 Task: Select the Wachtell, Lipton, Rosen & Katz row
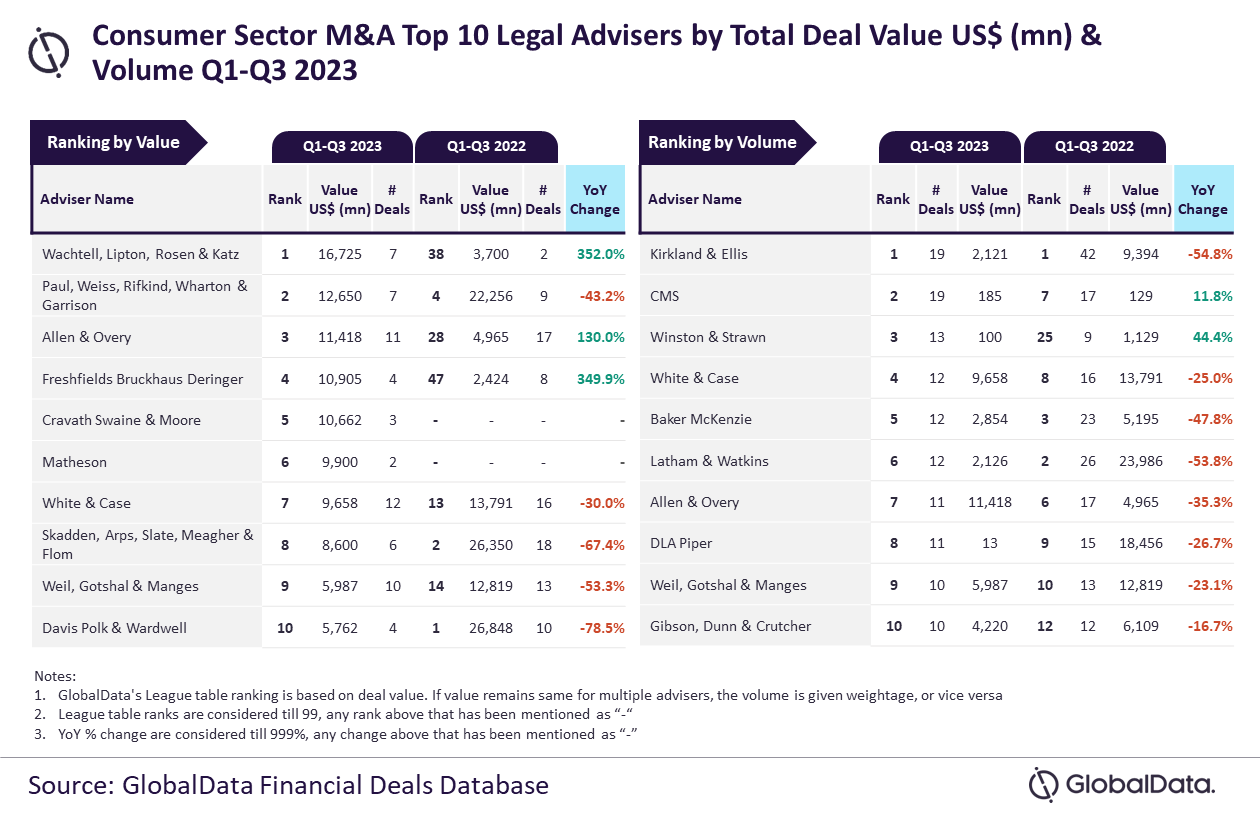click(329, 254)
